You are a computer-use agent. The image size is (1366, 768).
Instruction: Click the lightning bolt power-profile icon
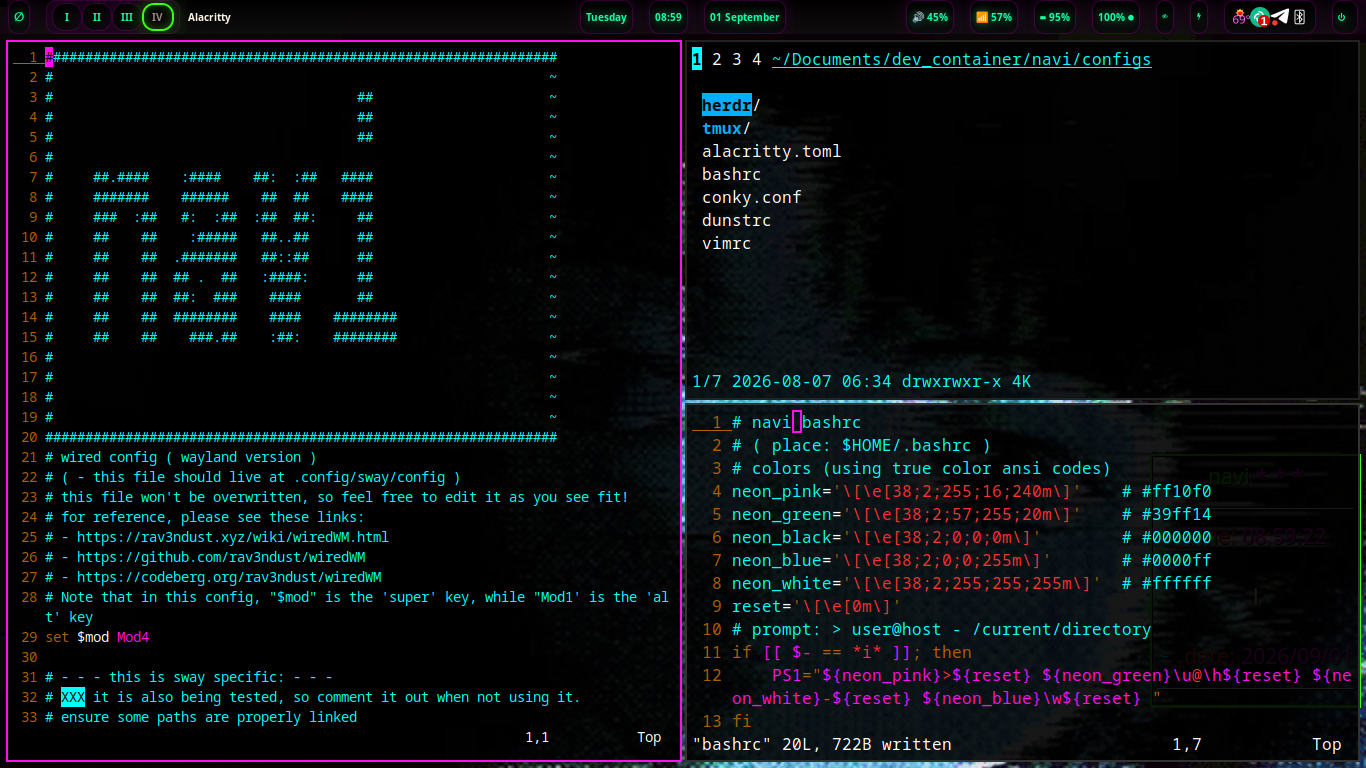[1198, 17]
